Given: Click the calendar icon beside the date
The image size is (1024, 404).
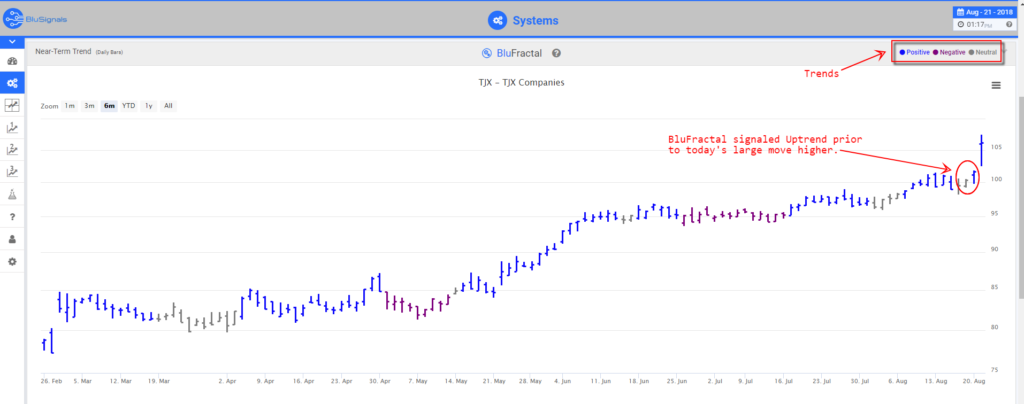Looking at the screenshot, I should pos(961,12).
